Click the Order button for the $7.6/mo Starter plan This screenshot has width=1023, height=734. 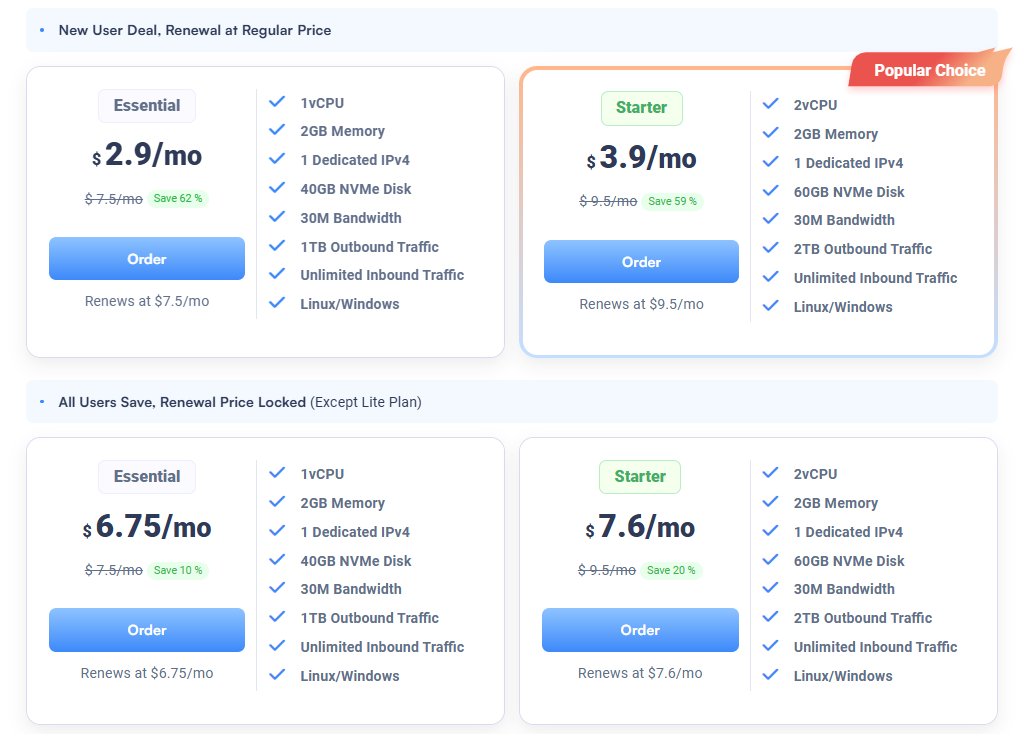640,630
